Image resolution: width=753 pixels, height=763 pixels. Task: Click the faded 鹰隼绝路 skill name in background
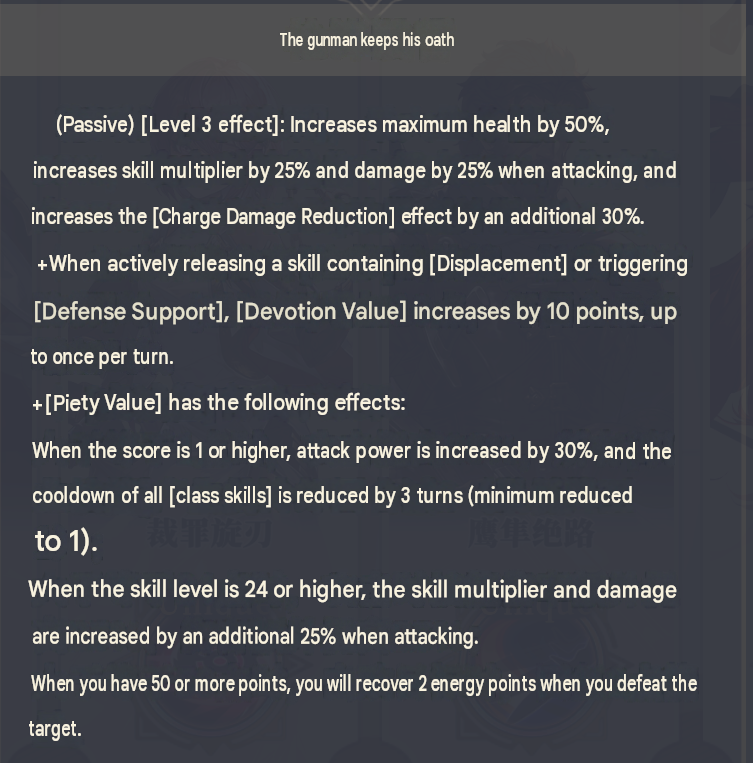pyautogui.click(x=531, y=533)
